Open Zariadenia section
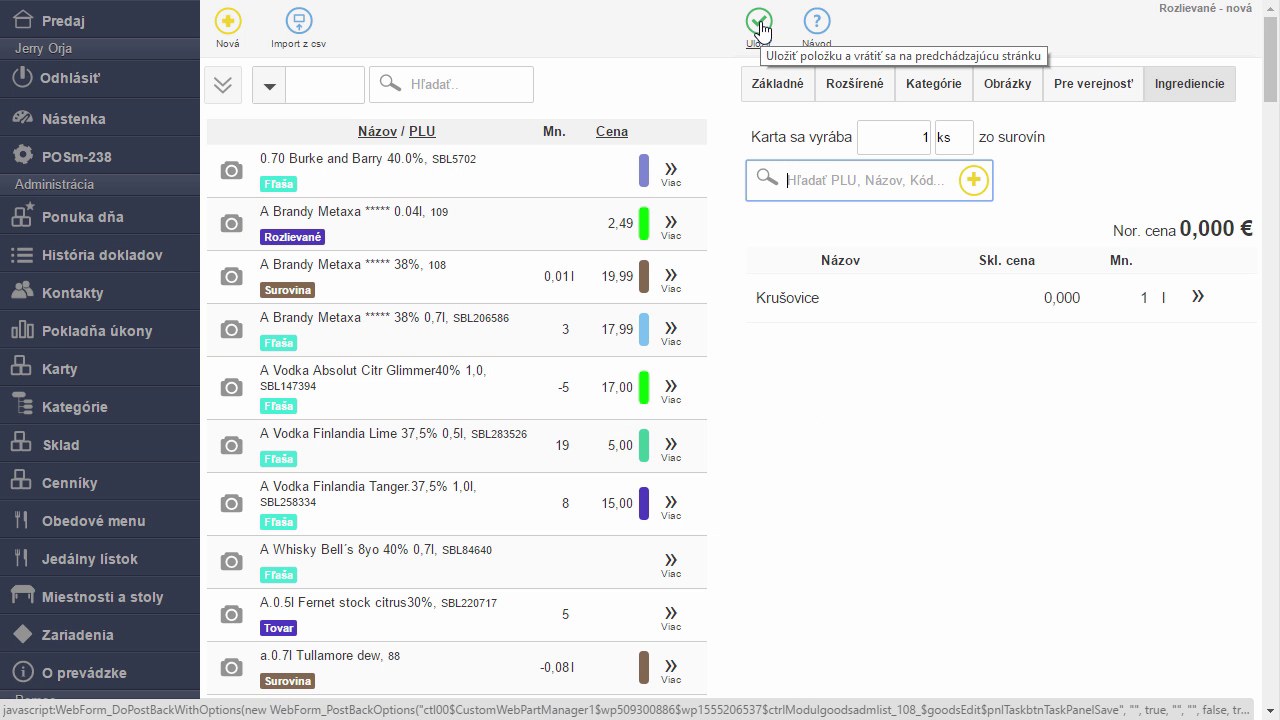The height and width of the screenshot is (720, 1280). 100,634
